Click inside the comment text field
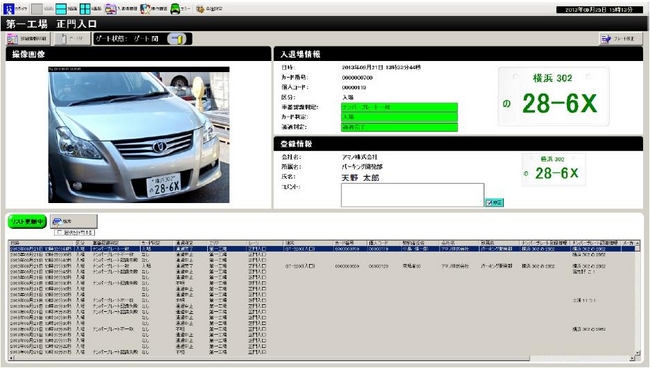The width and height of the screenshot is (650, 368). pos(412,195)
